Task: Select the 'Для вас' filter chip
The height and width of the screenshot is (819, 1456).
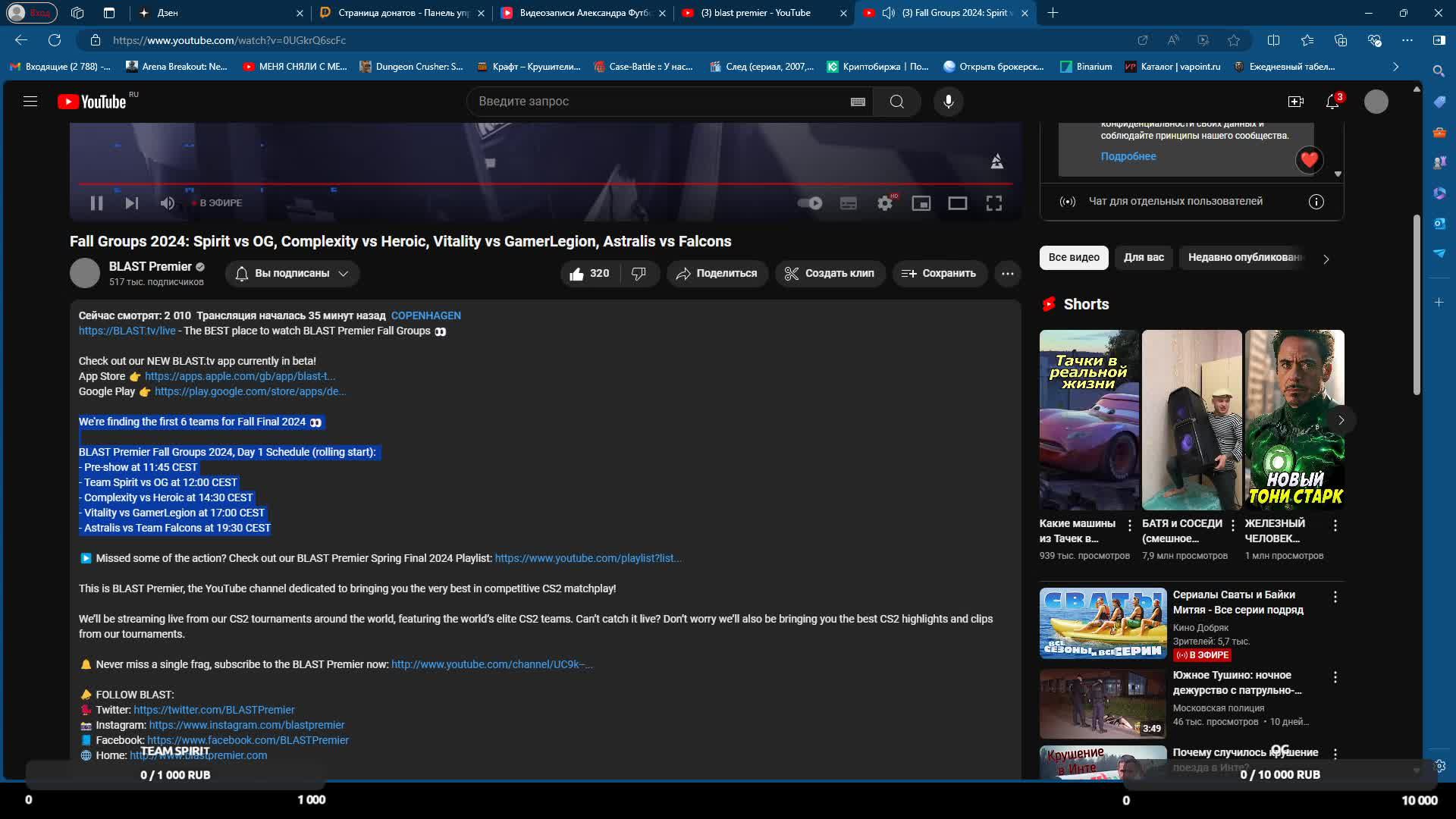Action: [1143, 258]
